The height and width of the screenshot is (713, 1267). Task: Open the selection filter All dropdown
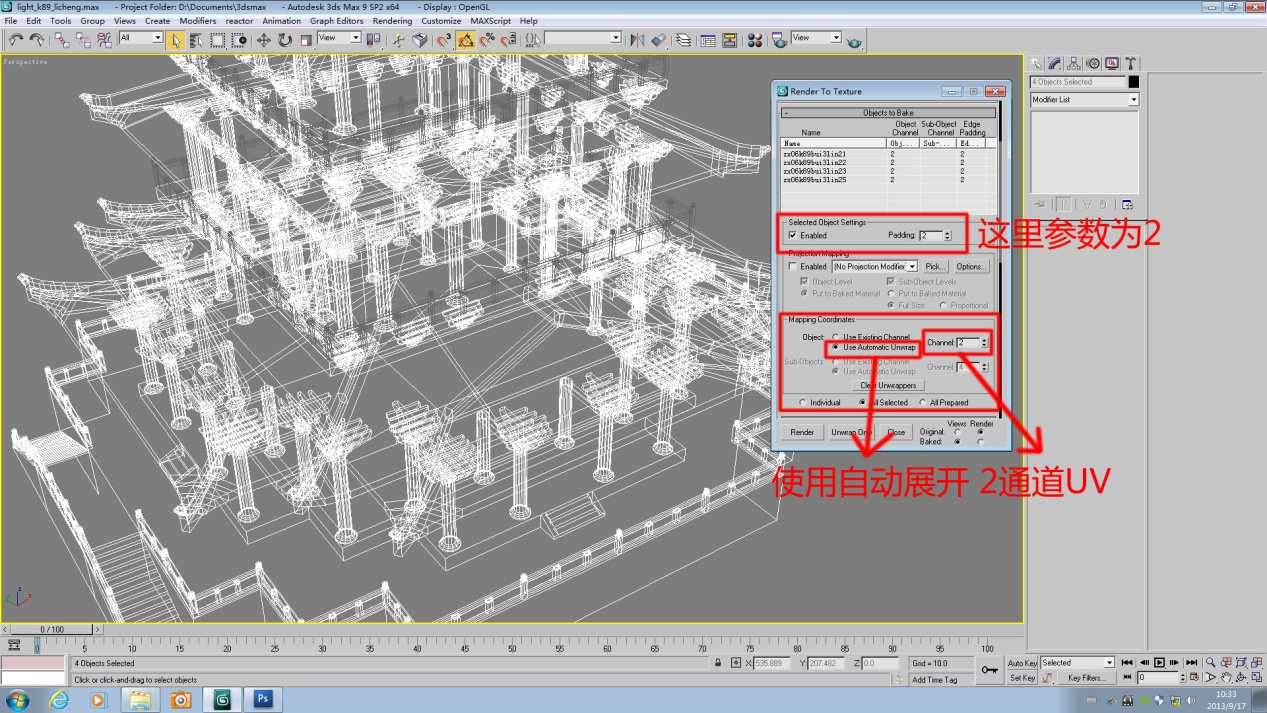tap(156, 38)
